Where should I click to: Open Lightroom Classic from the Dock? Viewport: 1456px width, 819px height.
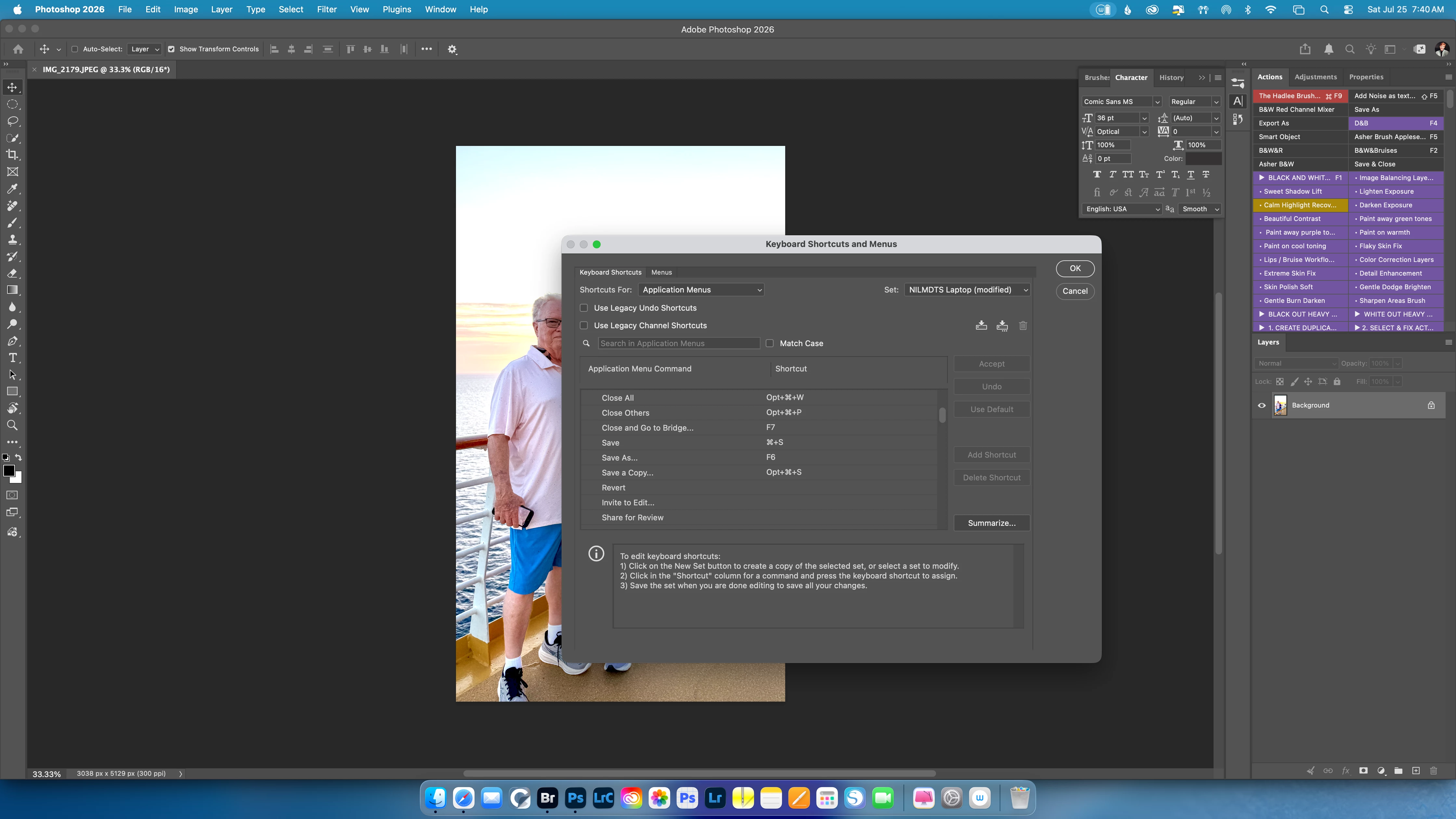click(x=604, y=798)
